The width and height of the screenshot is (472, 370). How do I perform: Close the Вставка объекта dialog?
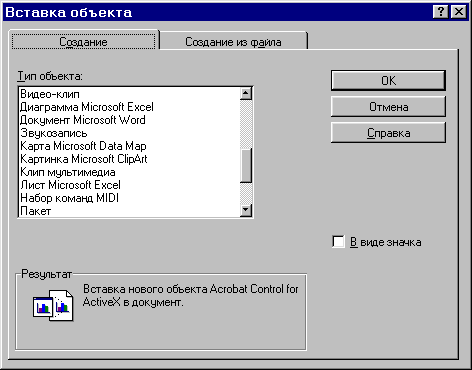459,12
